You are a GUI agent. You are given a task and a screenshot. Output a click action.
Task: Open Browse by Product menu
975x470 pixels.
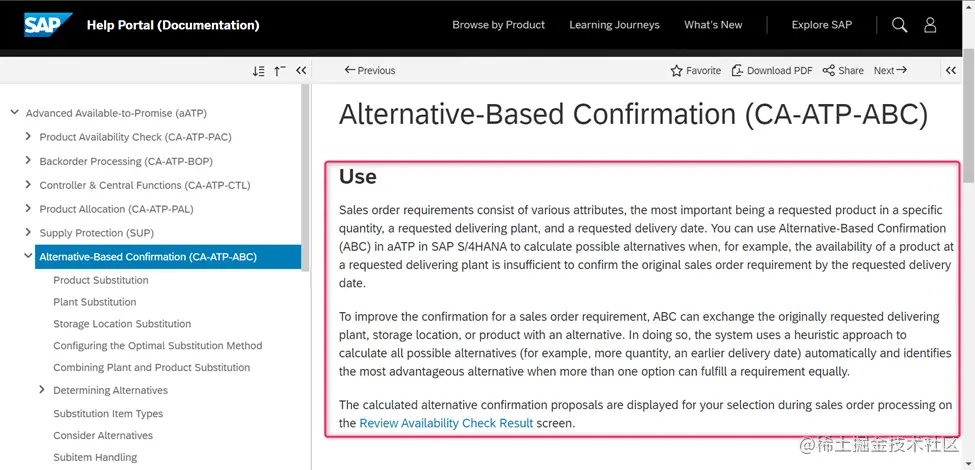[499, 25]
